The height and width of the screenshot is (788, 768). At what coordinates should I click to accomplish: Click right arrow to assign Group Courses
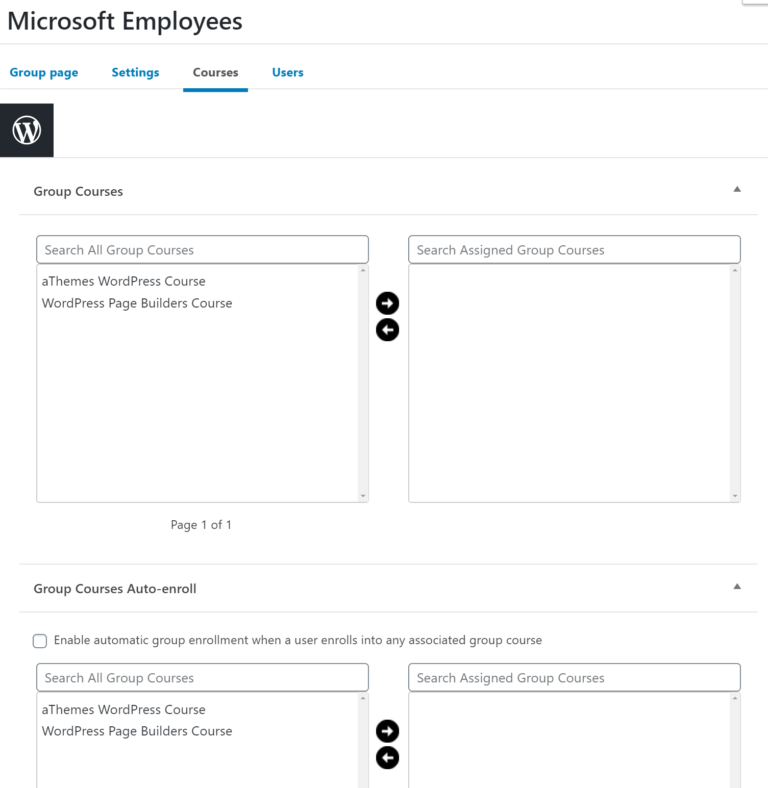[387, 303]
